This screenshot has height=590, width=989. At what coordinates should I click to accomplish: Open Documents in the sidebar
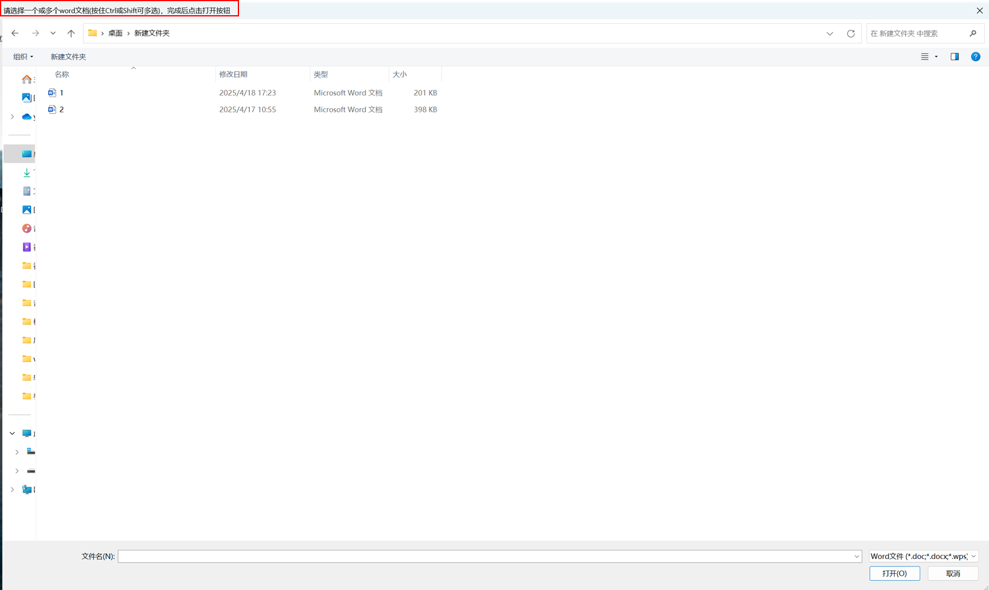point(26,191)
